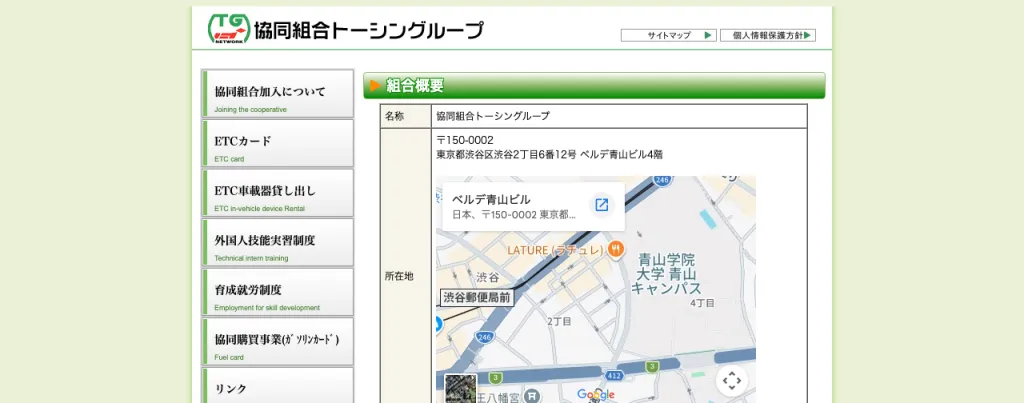Click the postal code 〒150-0002 text
1024x403 pixels.
(465, 140)
